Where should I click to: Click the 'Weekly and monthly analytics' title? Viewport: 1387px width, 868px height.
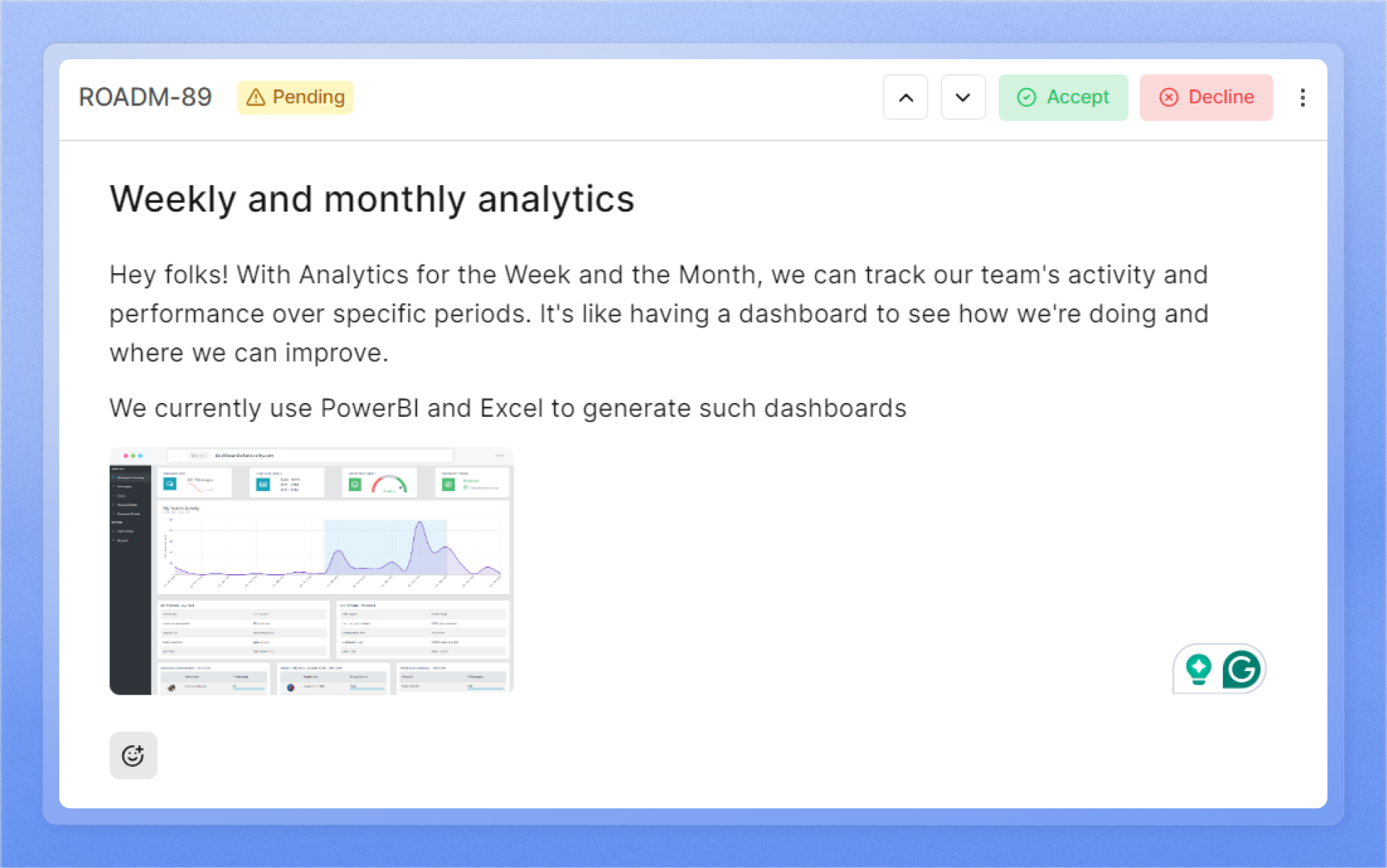coord(372,199)
